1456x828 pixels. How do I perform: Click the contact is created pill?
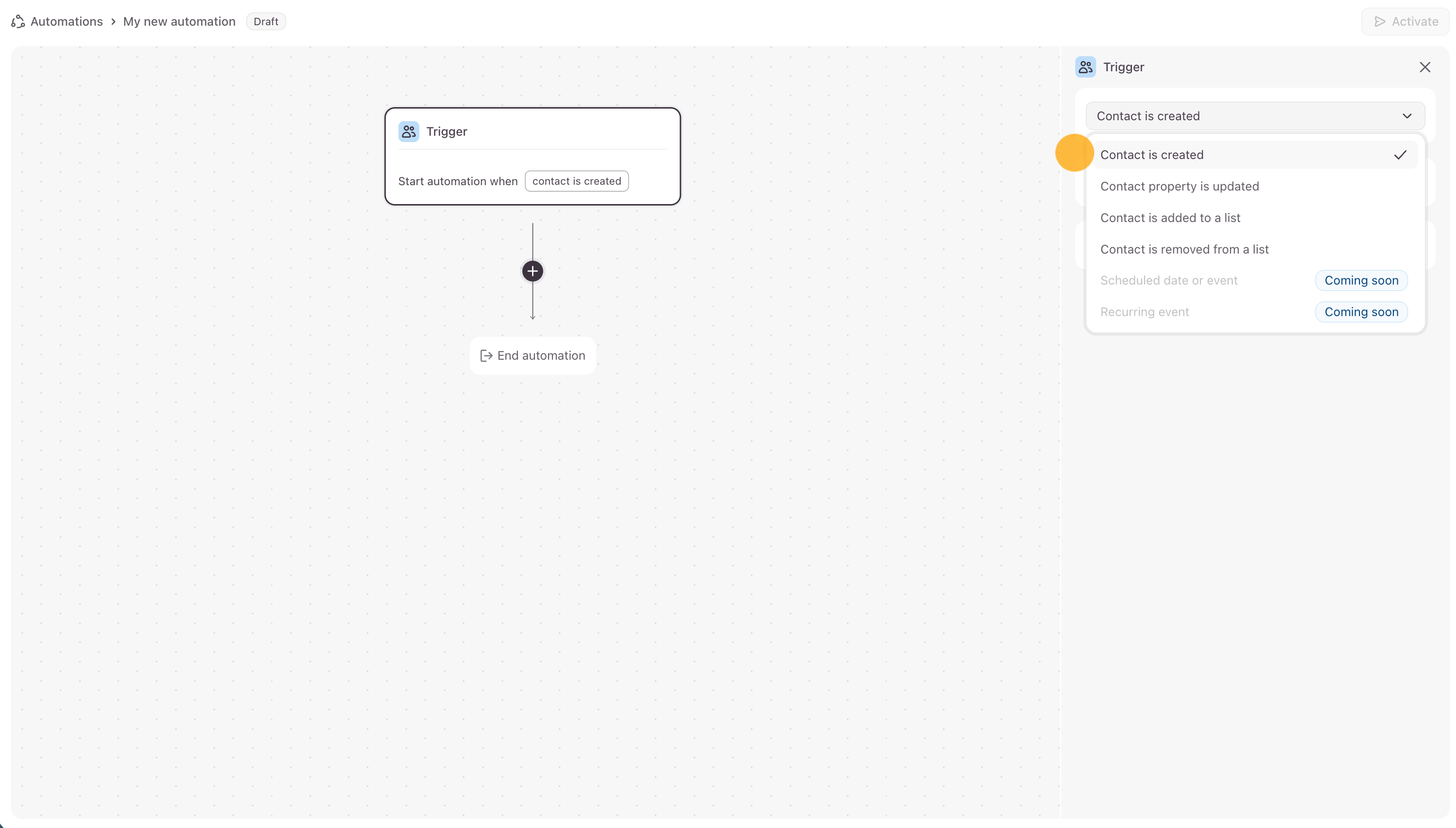tap(576, 181)
